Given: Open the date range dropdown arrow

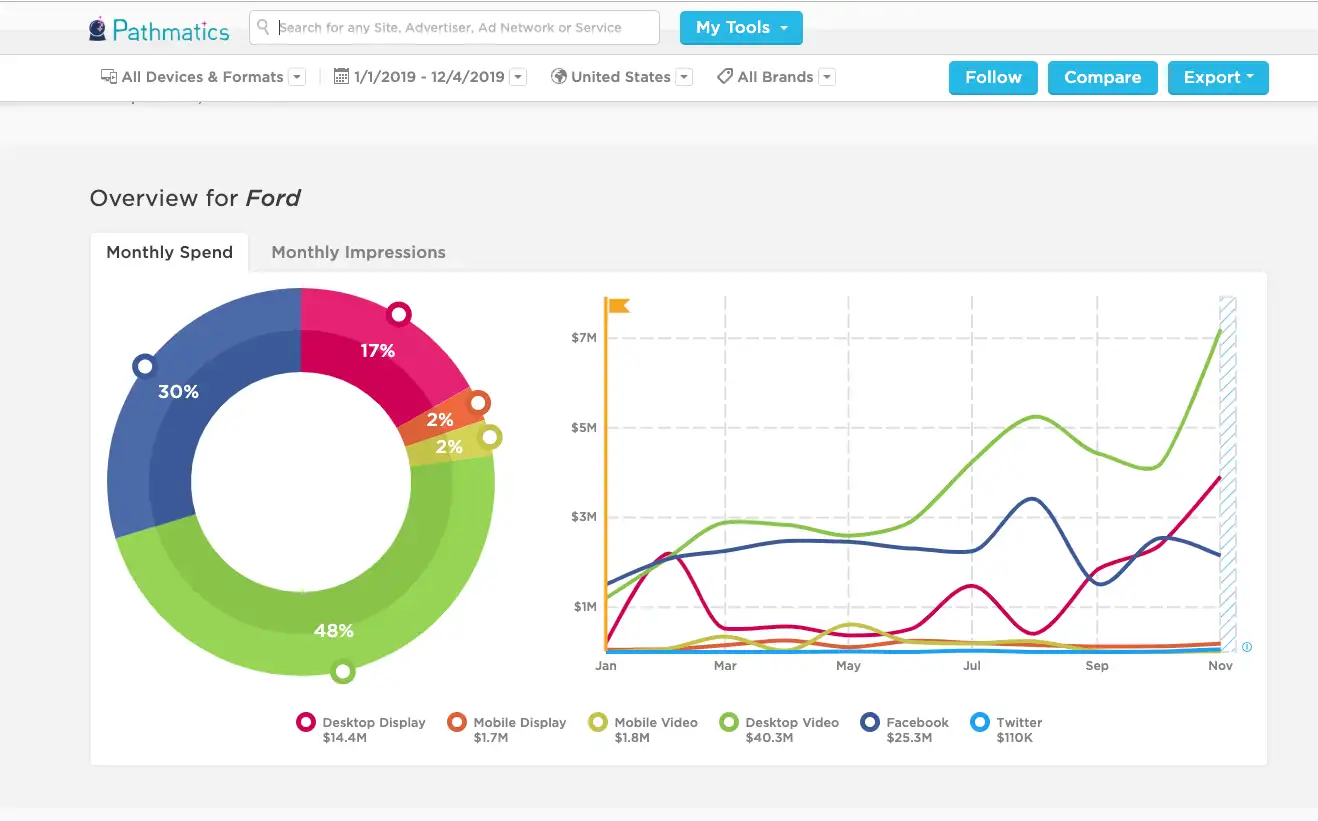Looking at the screenshot, I should tap(518, 77).
